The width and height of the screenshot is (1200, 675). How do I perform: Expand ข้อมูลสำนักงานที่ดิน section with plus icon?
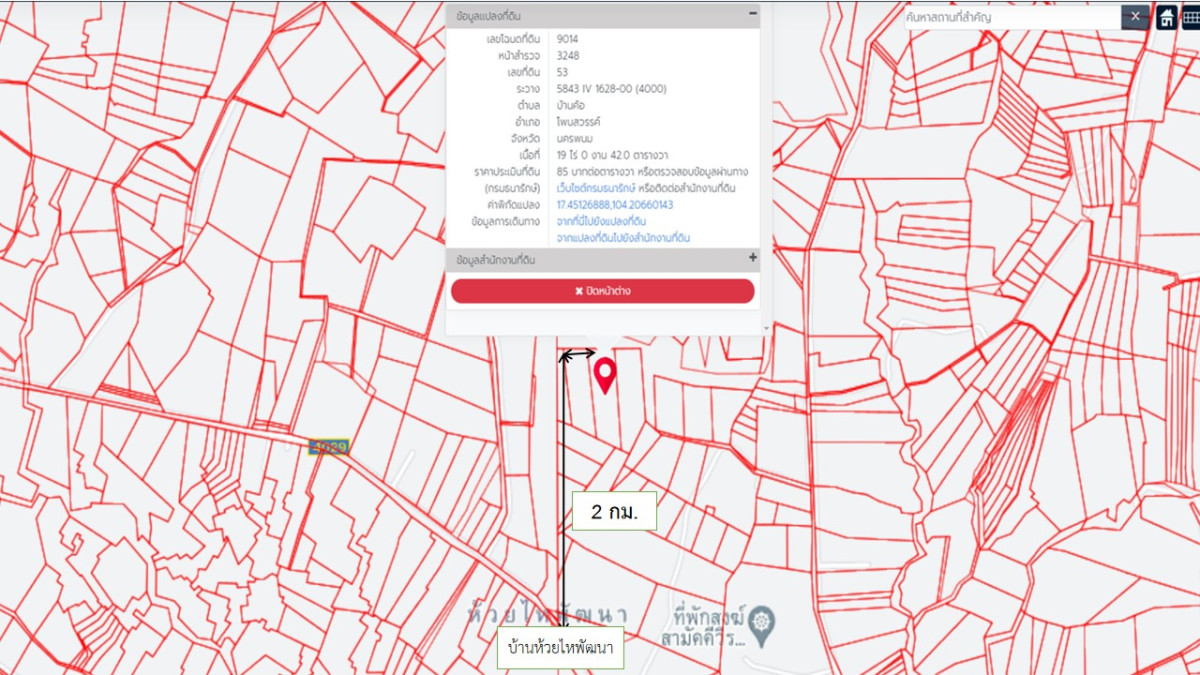click(x=752, y=258)
